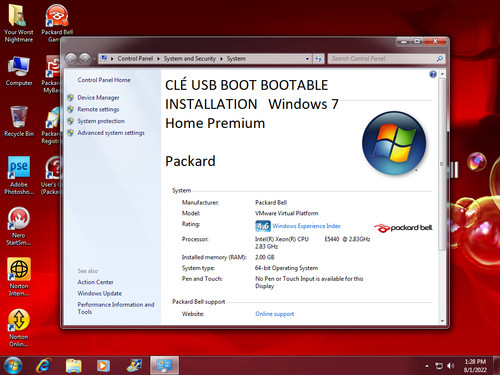Click the 'Home Premium' edition heading
This screenshot has width=500, height=375.
click(215, 123)
